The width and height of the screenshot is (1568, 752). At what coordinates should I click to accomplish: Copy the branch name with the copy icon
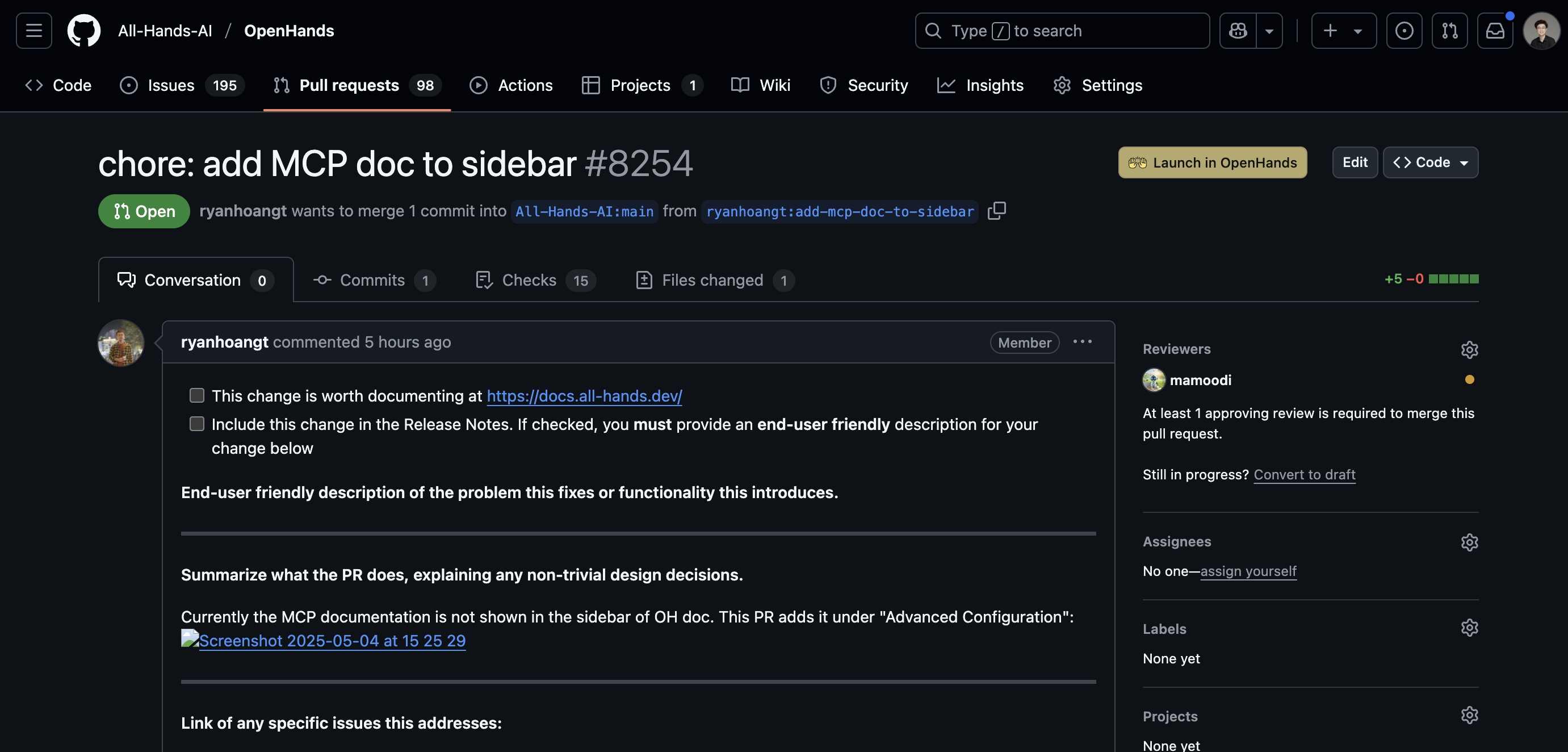click(x=997, y=211)
